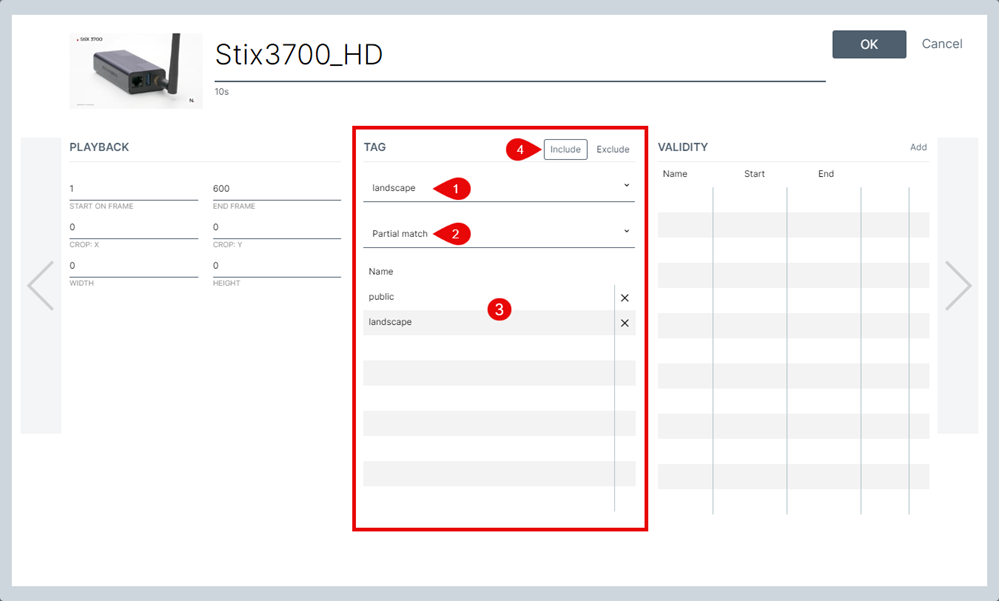Click the Name header in tag list
The image size is (999, 601).
tap(380, 272)
